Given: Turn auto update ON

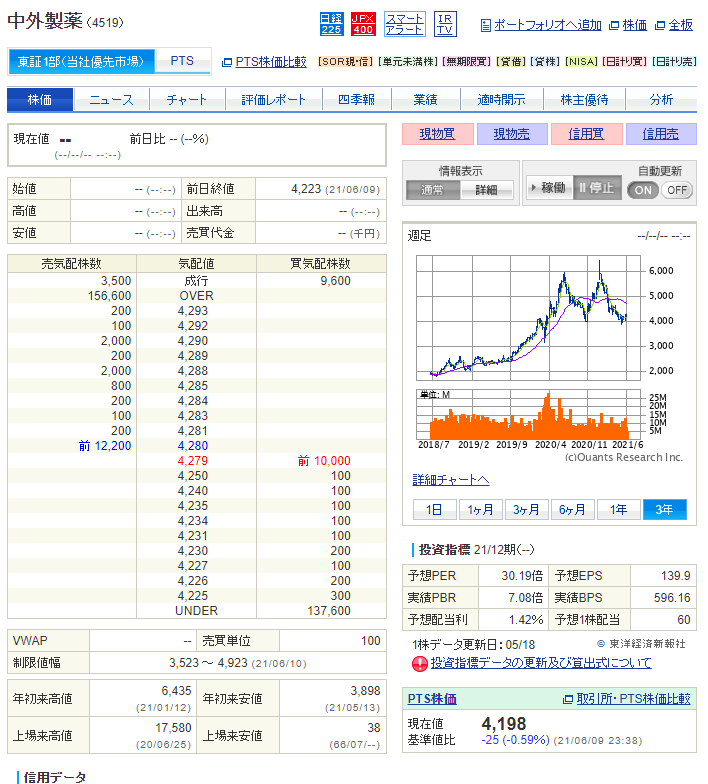Looking at the screenshot, I should 643,190.
